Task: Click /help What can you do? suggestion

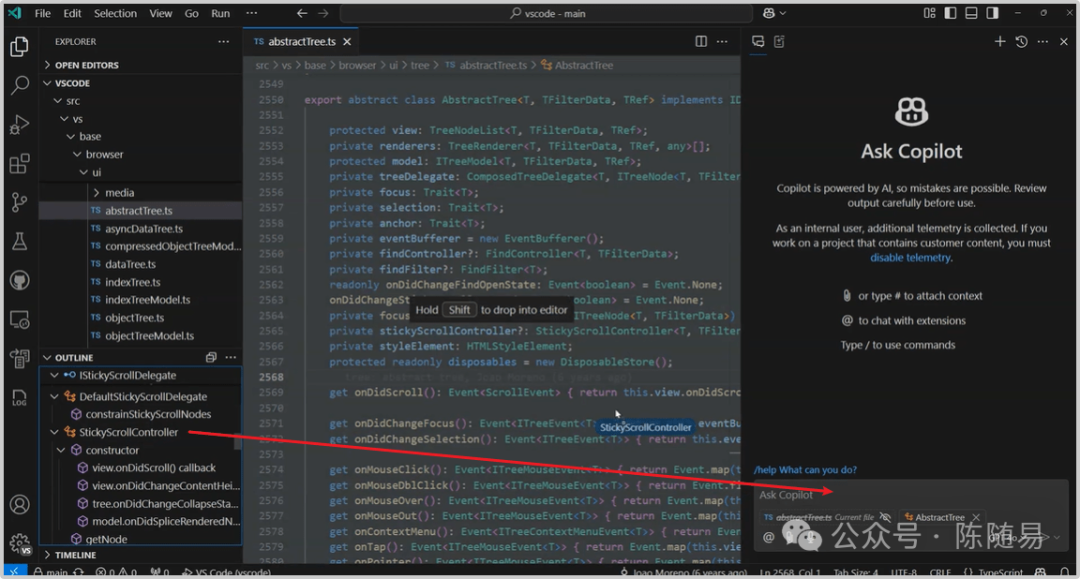Action: [x=805, y=470]
